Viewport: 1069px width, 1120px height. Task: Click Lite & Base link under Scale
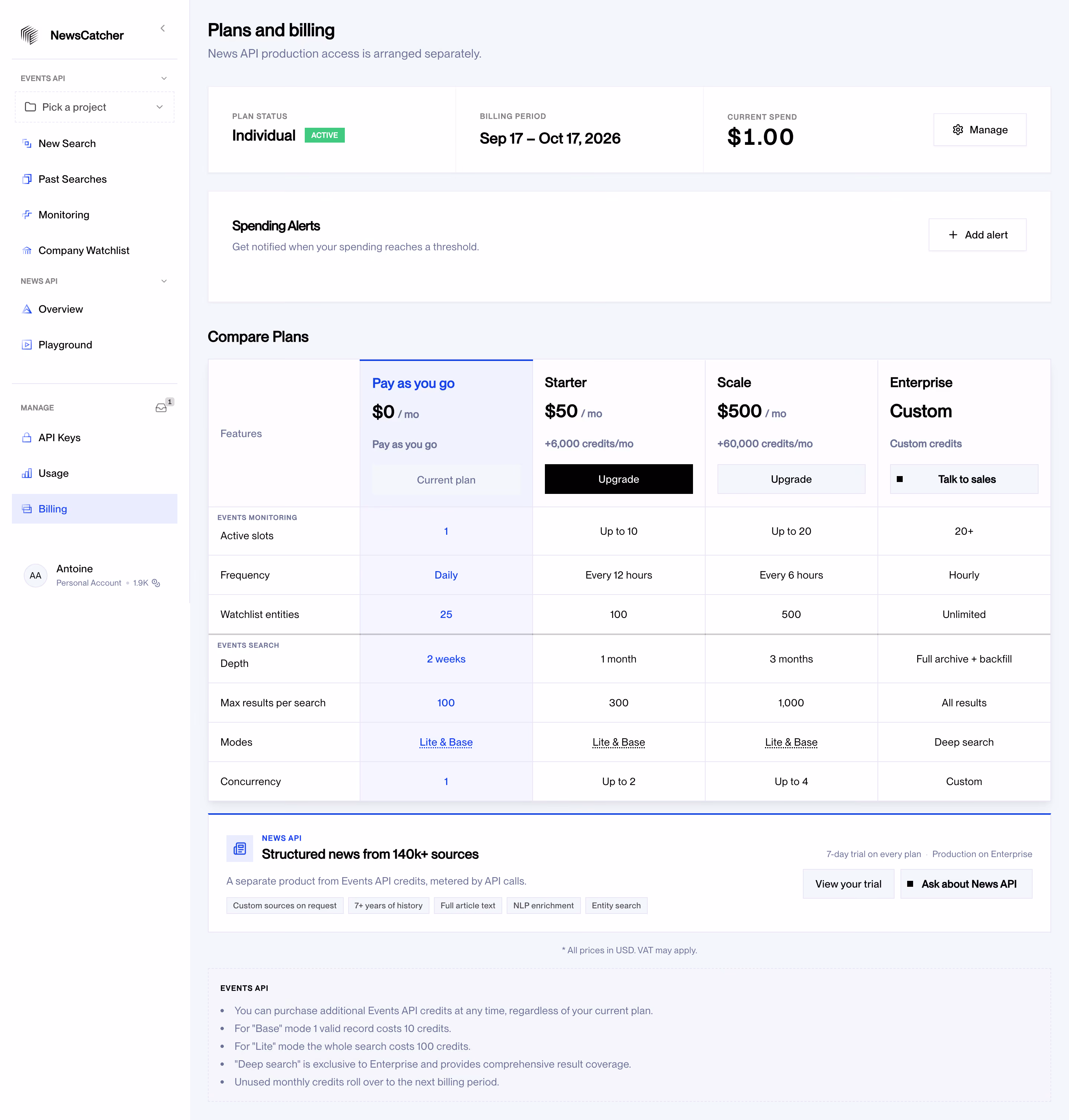tap(791, 742)
